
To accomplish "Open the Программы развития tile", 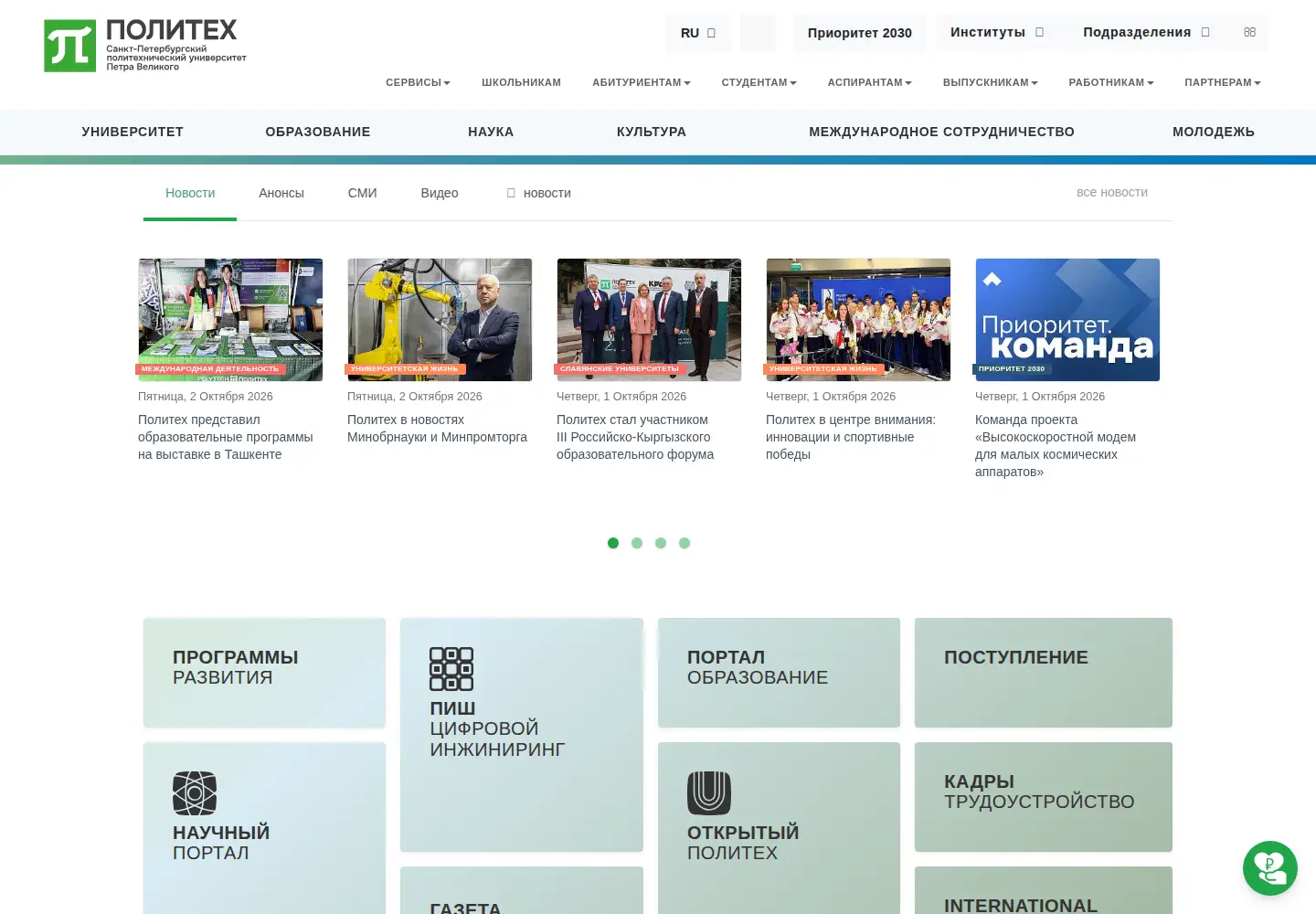I will (265, 673).
